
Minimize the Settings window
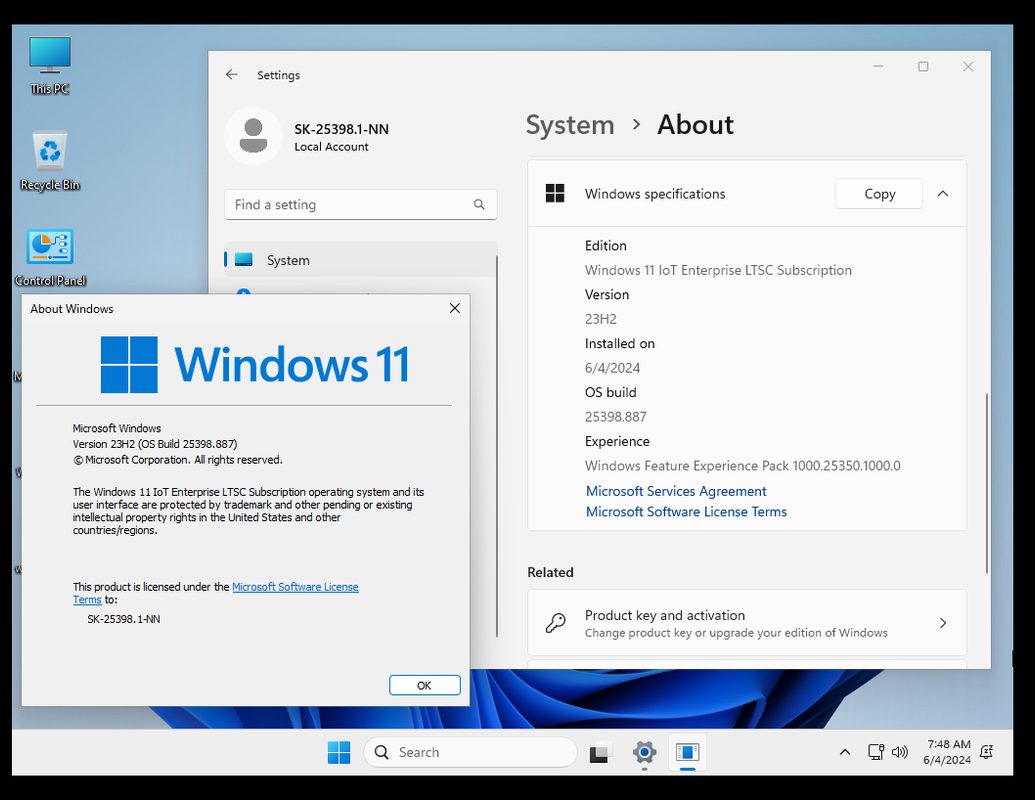pos(879,67)
